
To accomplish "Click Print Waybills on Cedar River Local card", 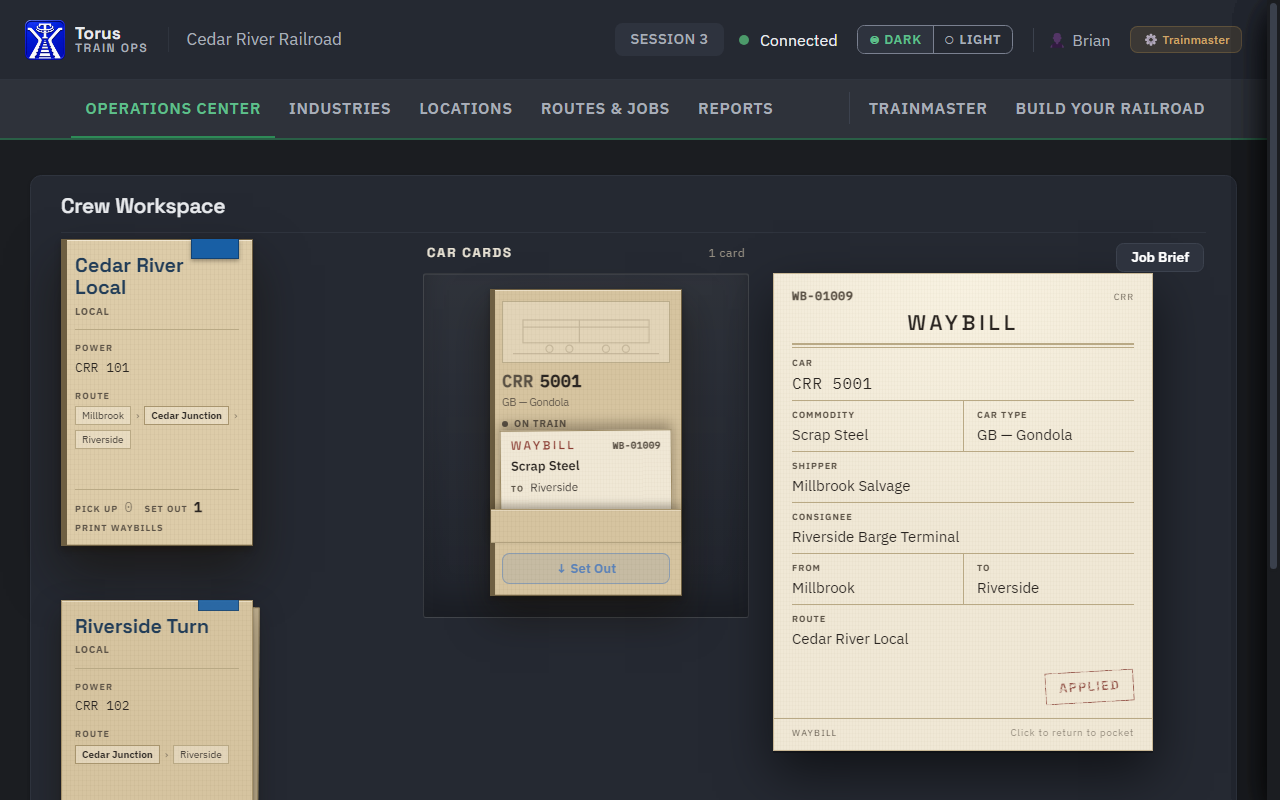I will 119,528.
